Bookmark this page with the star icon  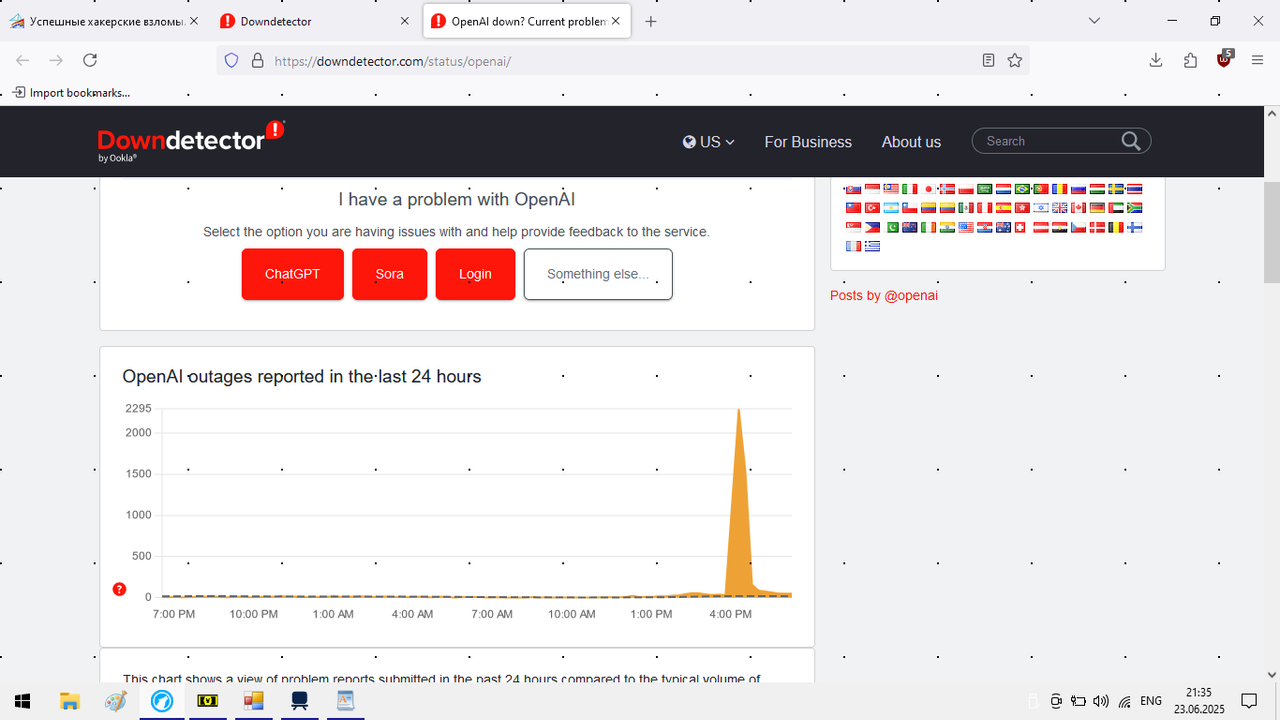click(x=1015, y=60)
